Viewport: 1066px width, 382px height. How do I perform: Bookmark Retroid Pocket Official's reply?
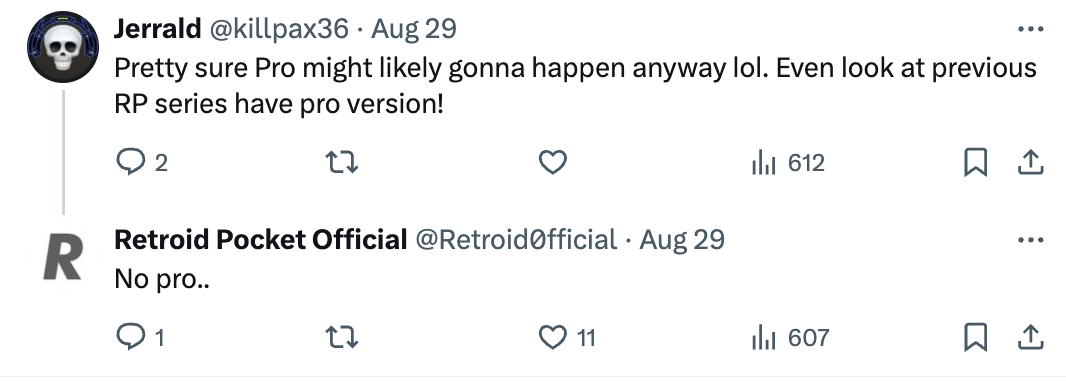[x=976, y=338]
